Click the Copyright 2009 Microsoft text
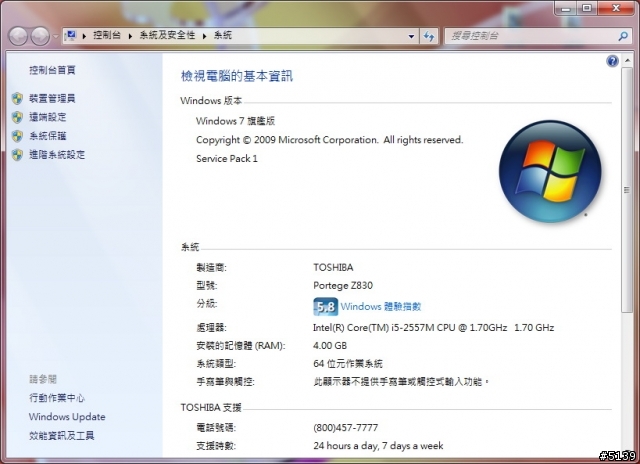The height and width of the screenshot is (464, 640). (x=329, y=140)
